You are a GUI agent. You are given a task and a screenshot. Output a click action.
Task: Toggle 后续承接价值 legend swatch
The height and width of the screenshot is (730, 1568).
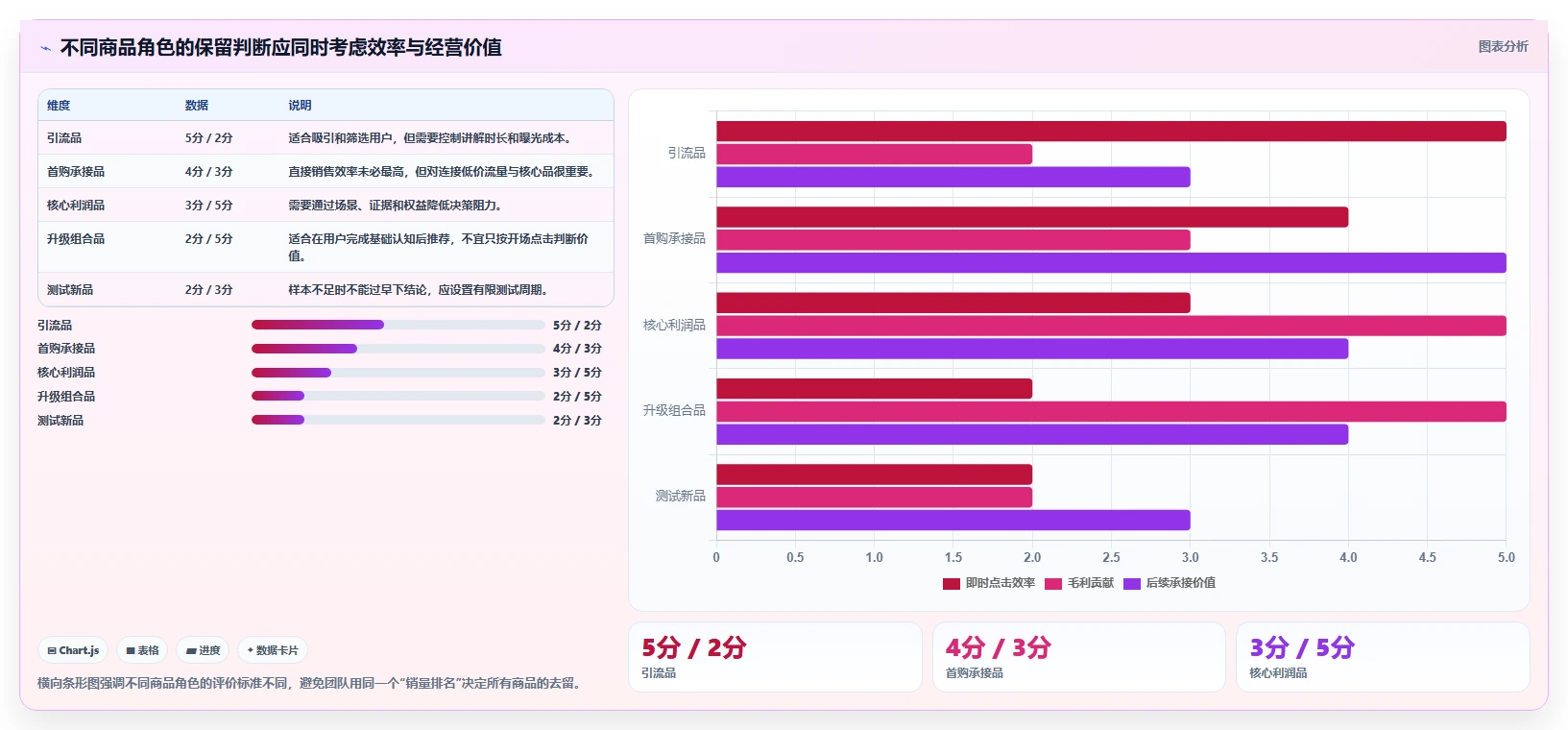pos(1132,583)
